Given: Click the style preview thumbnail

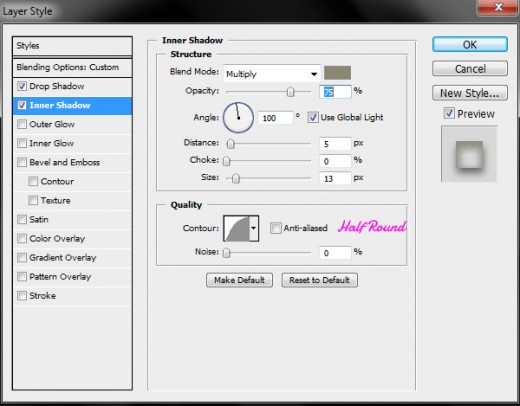Looking at the screenshot, I should point(469,154).
